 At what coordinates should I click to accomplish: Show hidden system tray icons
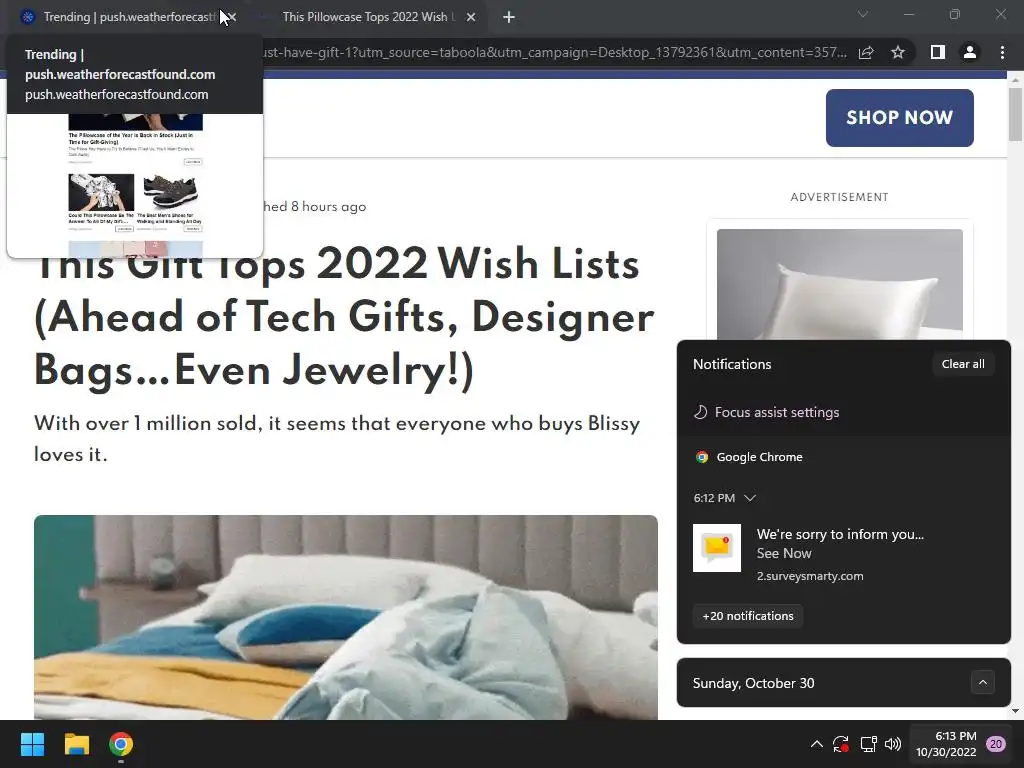pyautogui.click(x=816, y=744)
